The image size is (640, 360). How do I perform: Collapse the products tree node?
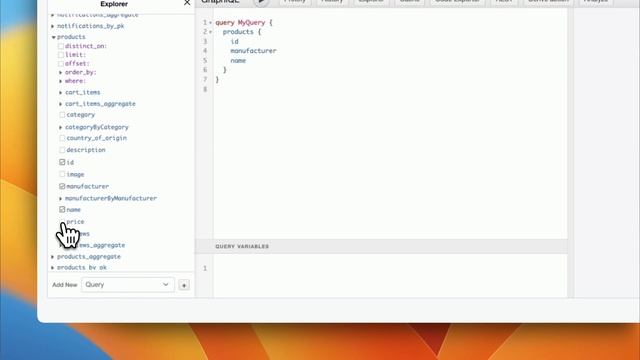point(53,37)
